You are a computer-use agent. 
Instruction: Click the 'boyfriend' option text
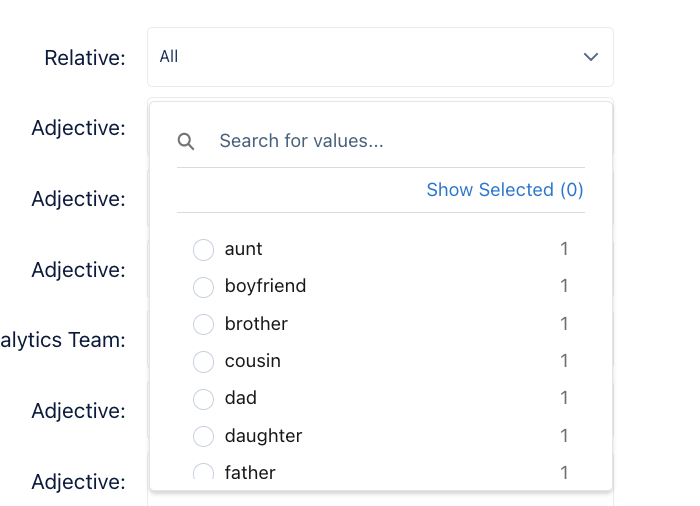click(x=265, y=286)
